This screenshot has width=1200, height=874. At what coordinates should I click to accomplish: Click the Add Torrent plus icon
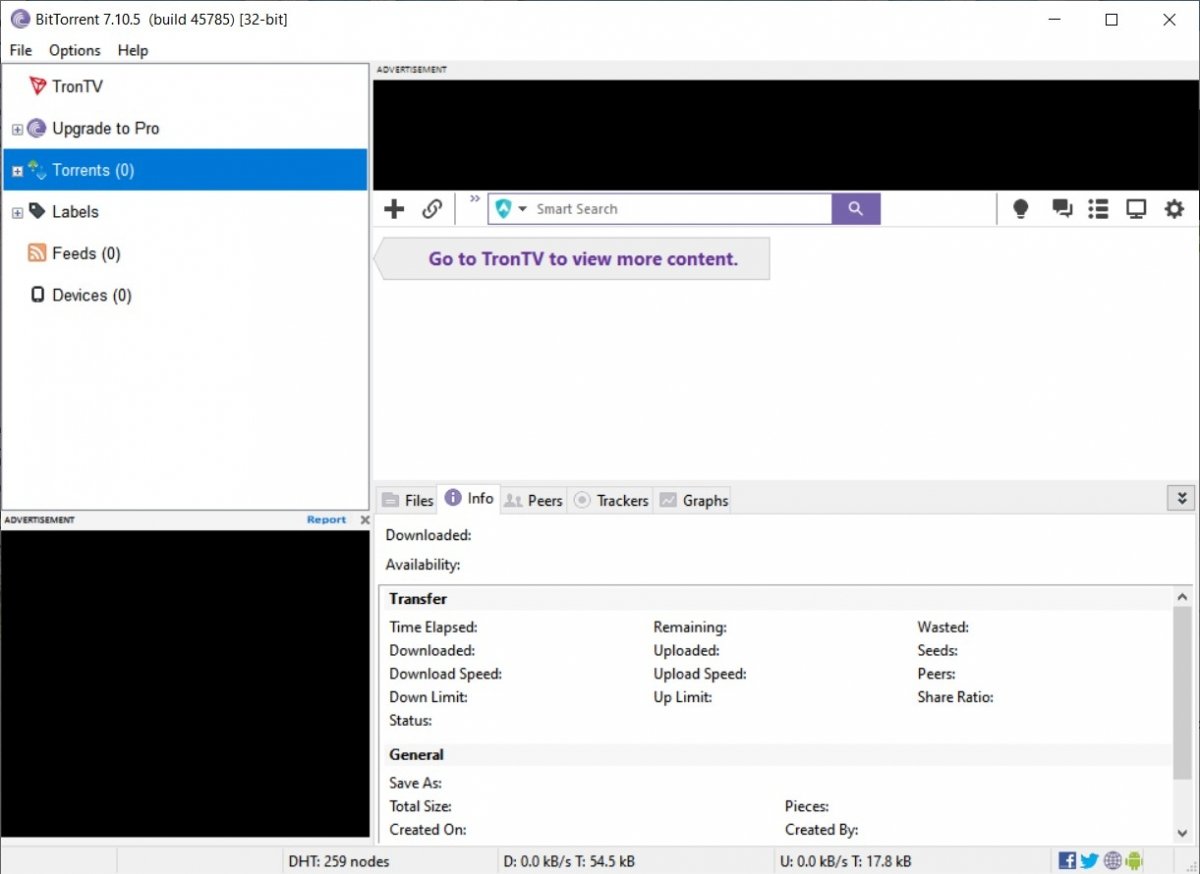(x=395, y=209)
